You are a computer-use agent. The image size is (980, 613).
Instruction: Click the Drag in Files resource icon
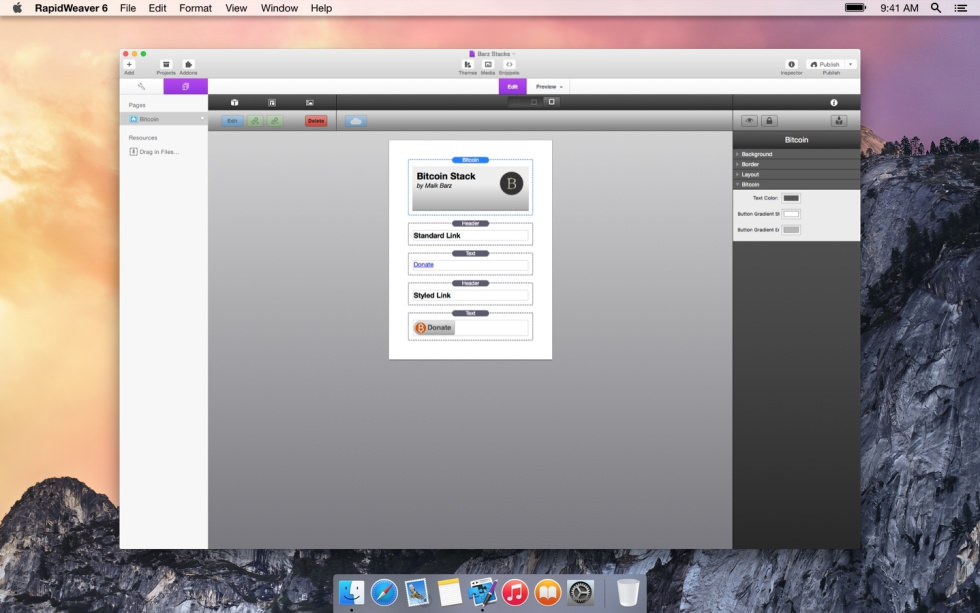(133, 152)
